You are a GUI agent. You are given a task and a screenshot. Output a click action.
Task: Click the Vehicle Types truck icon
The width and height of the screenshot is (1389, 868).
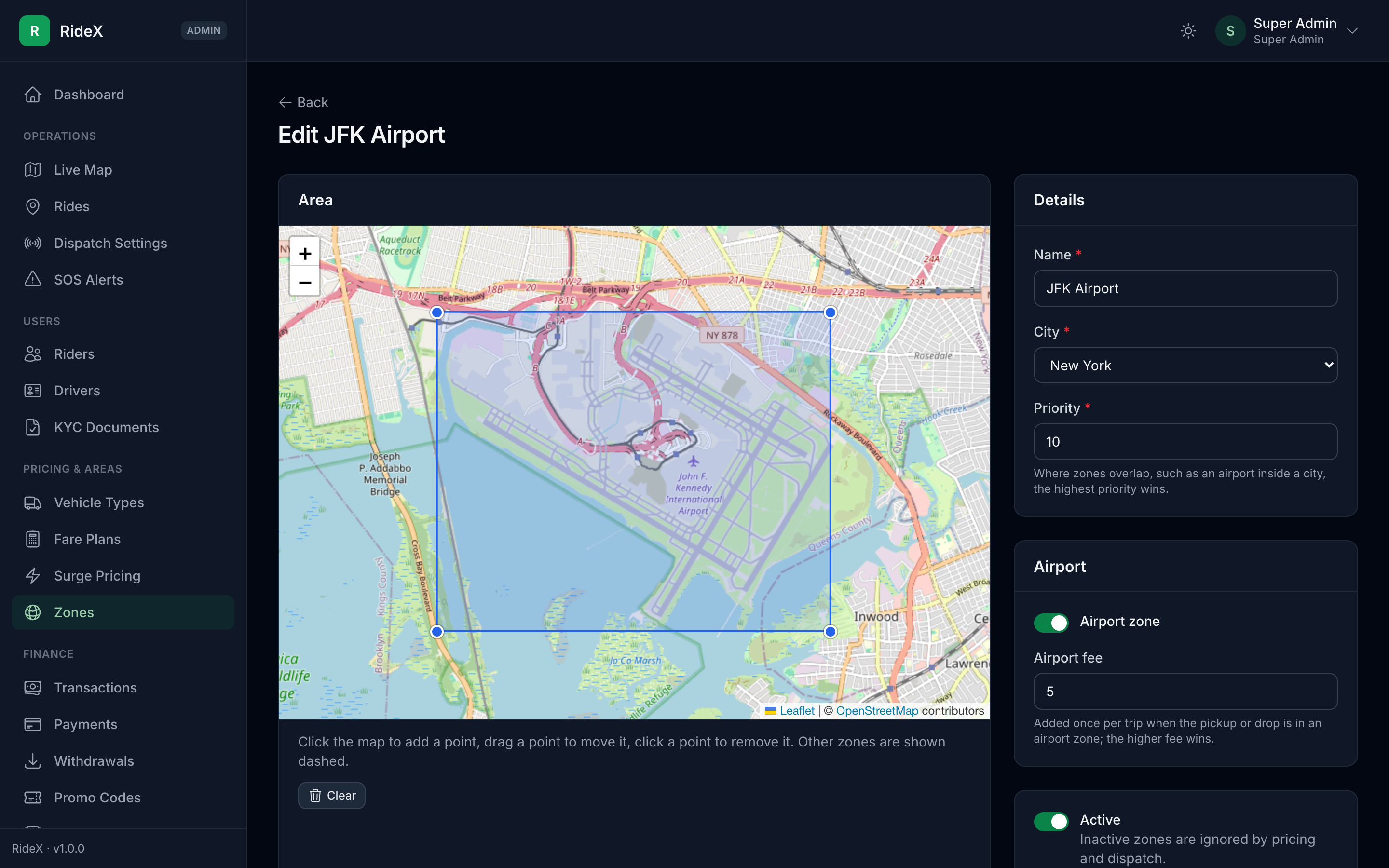coord(33,503)
